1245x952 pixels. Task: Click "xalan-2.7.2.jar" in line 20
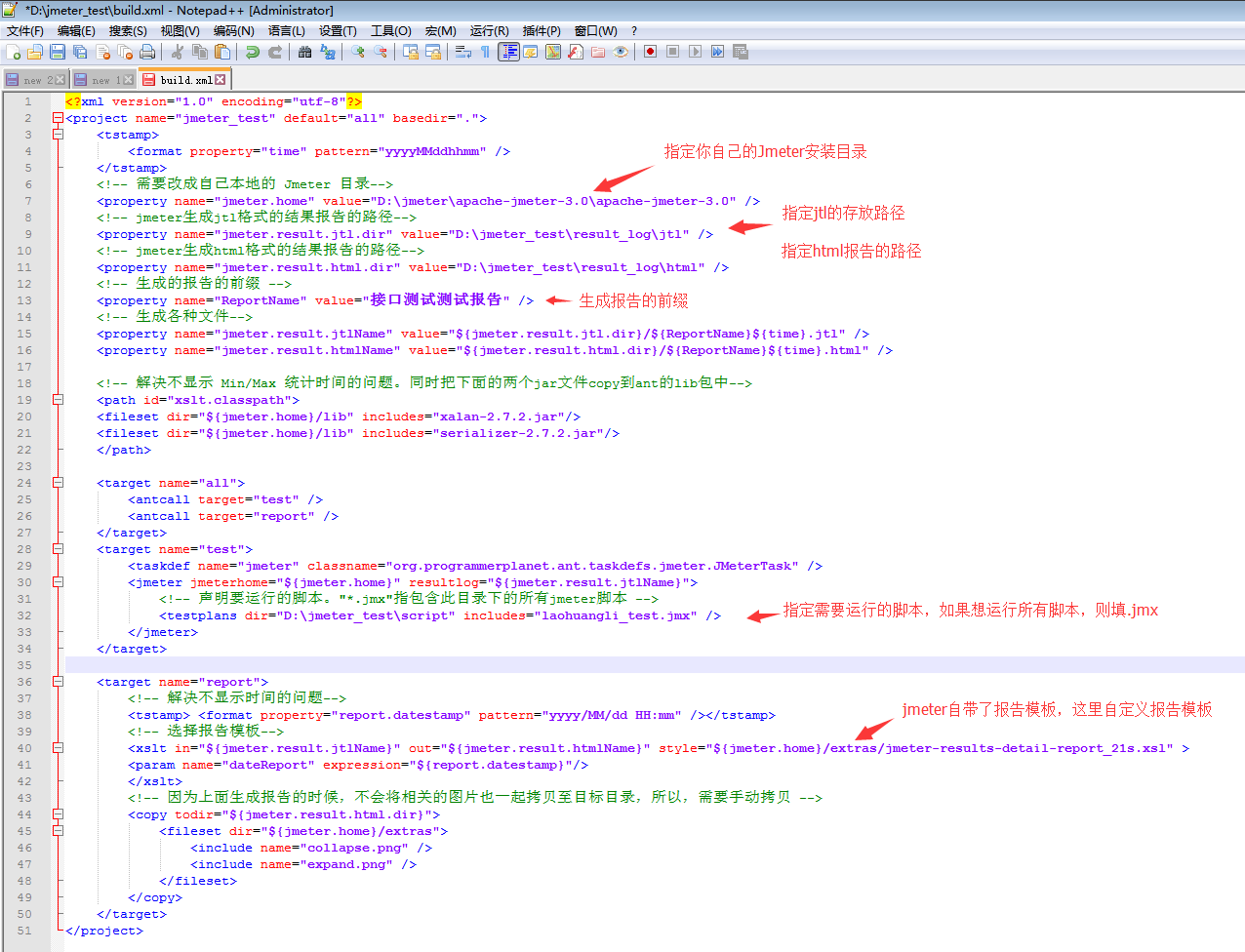pos(498,416)
